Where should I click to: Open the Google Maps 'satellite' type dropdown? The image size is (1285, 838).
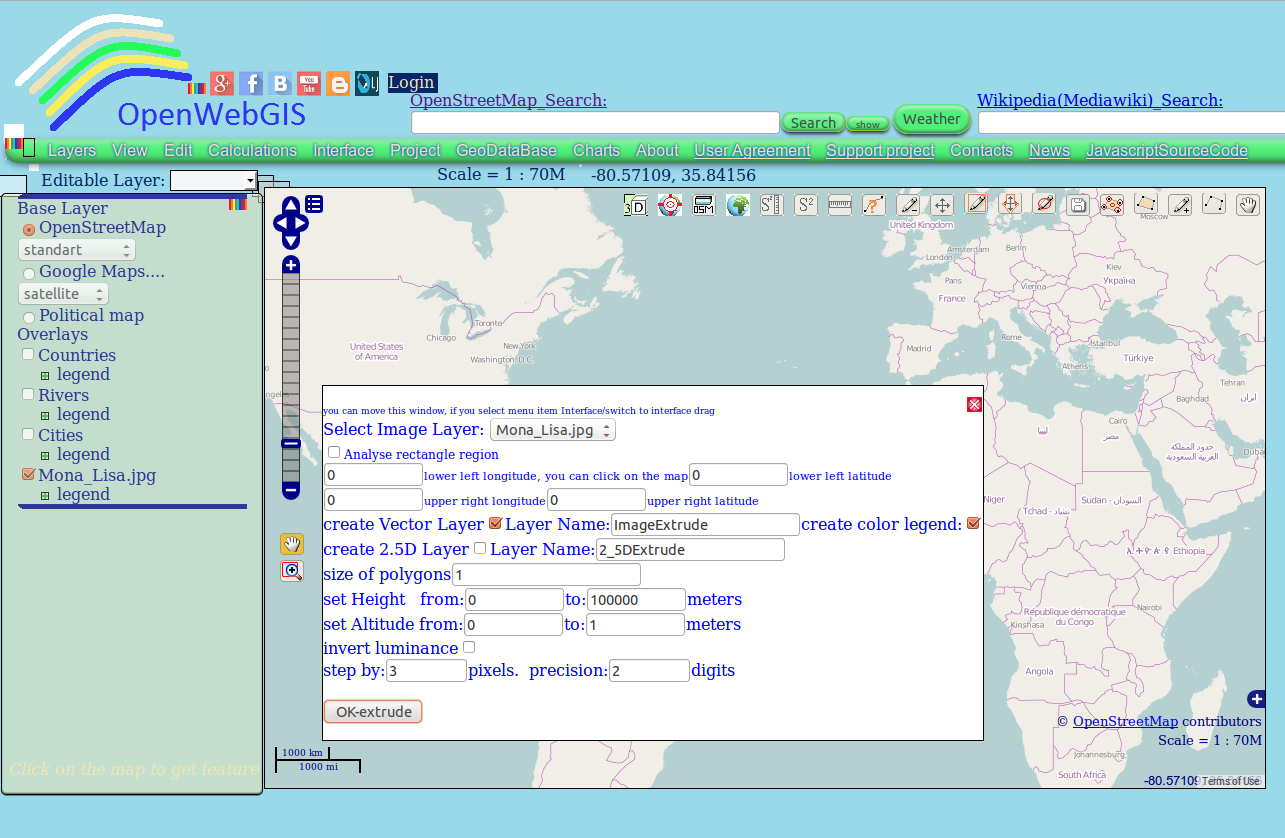tap(63, 294)
